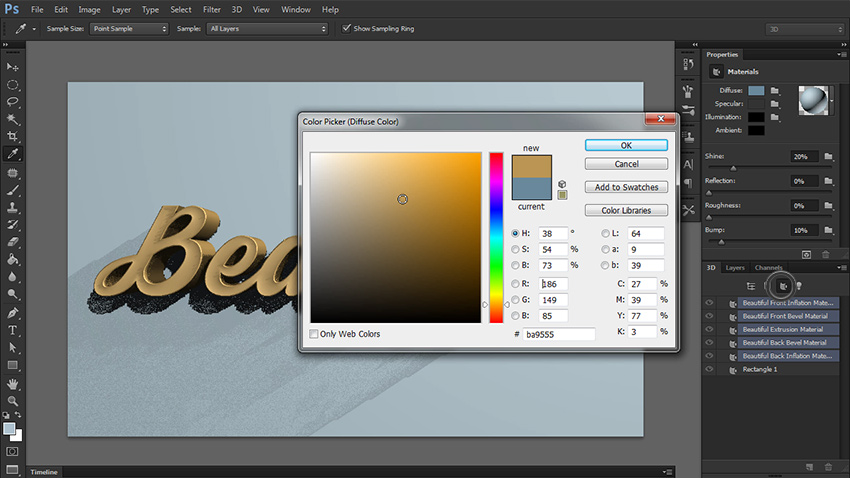Open the Filter menu
The image size is (850, 478).
pyautogui.click(x=211, y=9)
